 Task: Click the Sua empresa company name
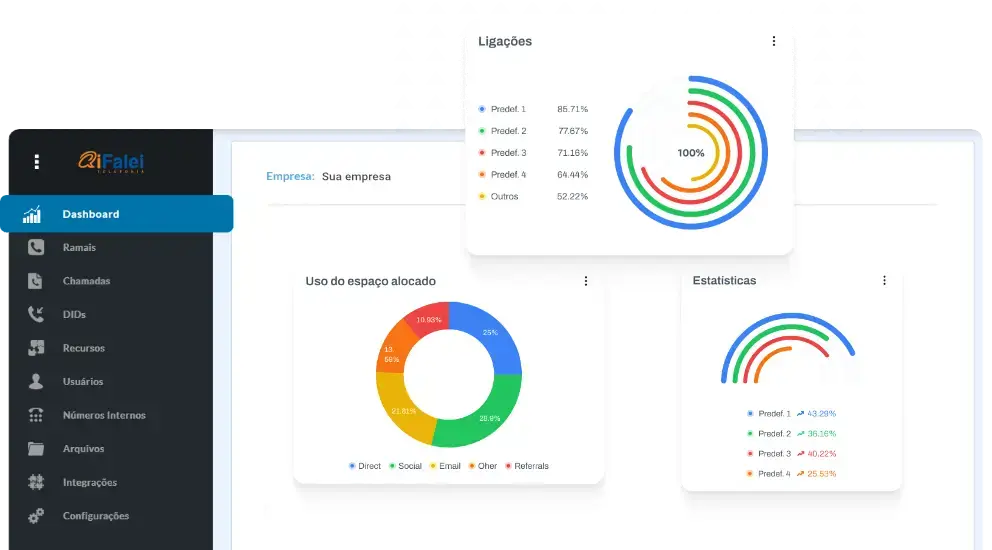click(x=356, y=177)
